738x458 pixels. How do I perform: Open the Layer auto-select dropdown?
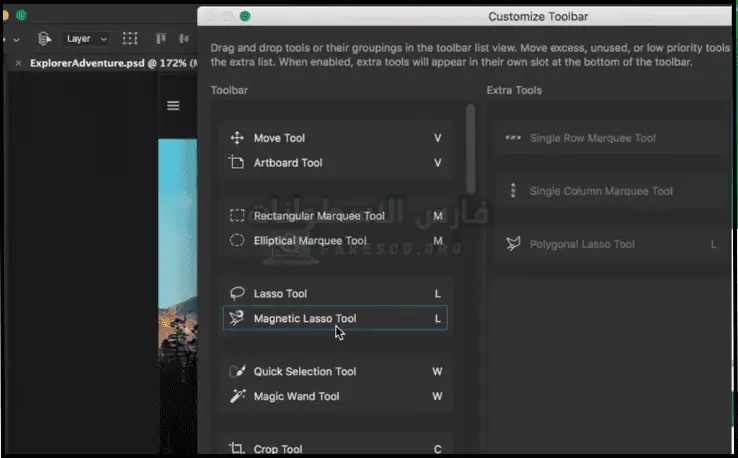click(86, 39)
